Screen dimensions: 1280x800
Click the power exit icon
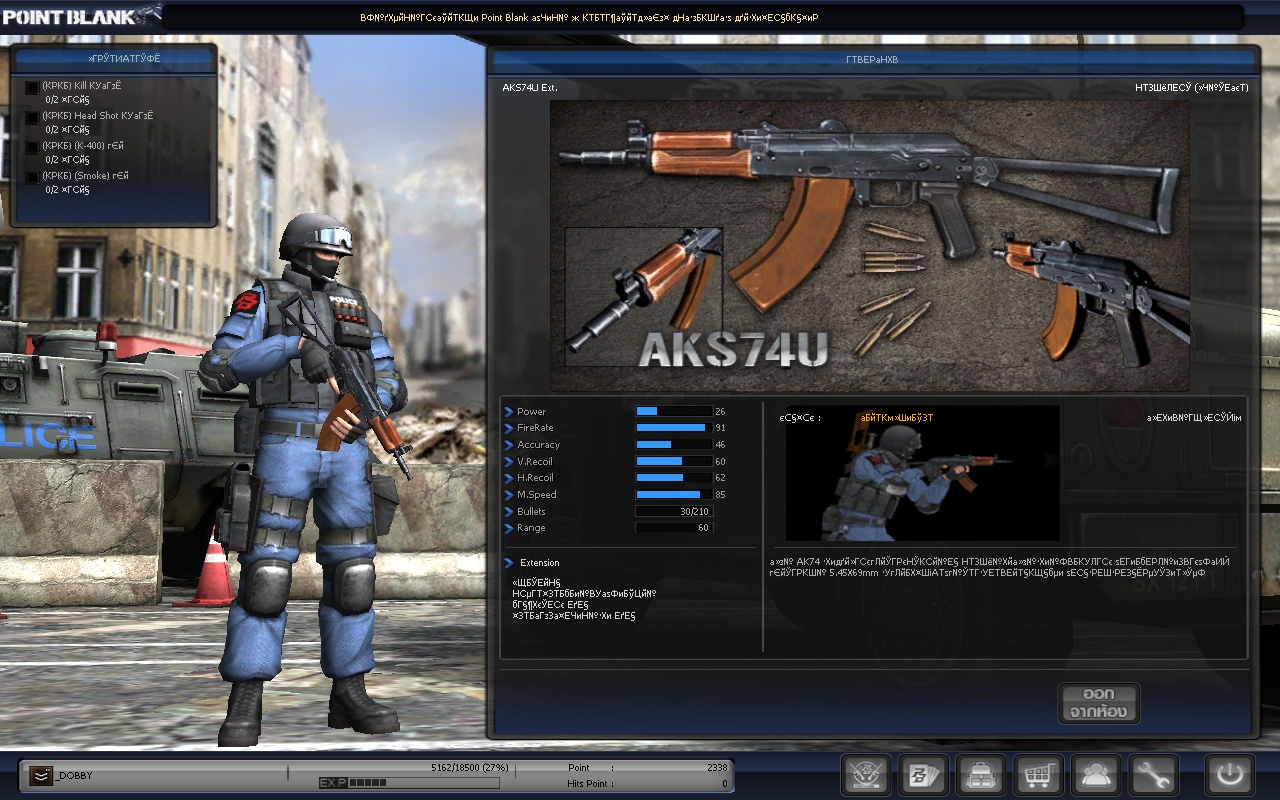[x=1229, y=775]
